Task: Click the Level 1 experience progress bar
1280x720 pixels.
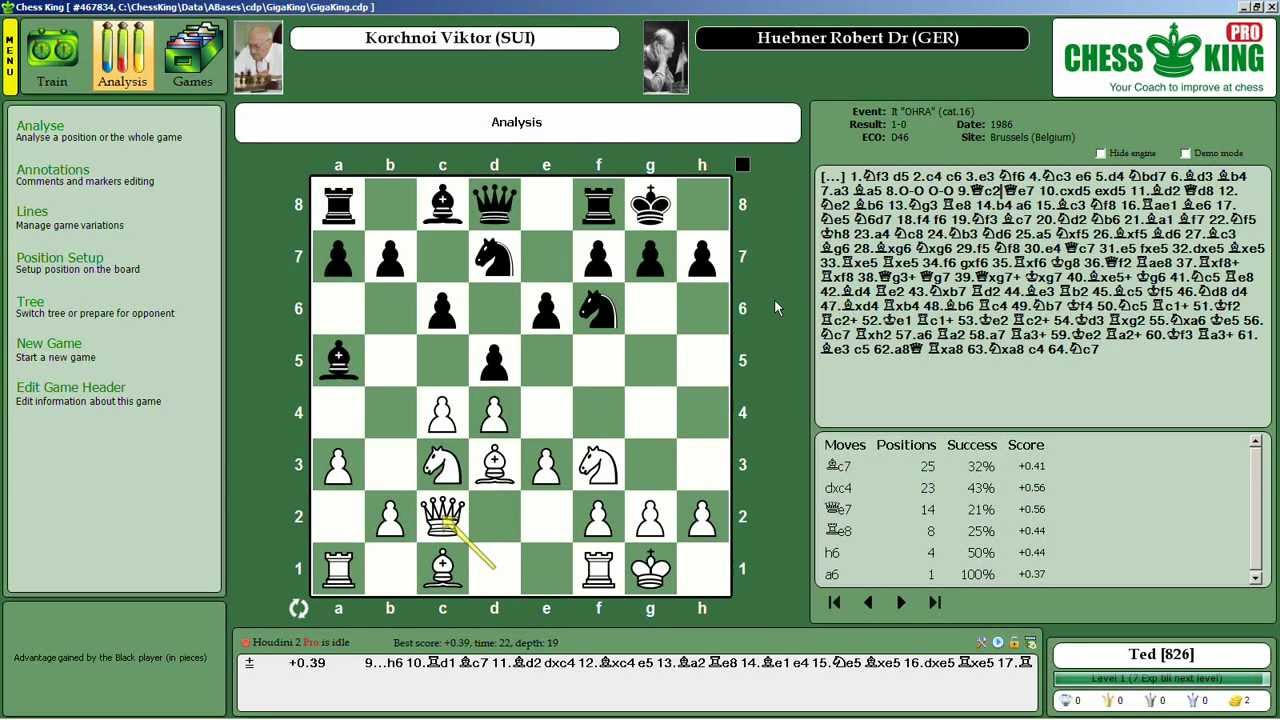Action: pos(1161,679)
